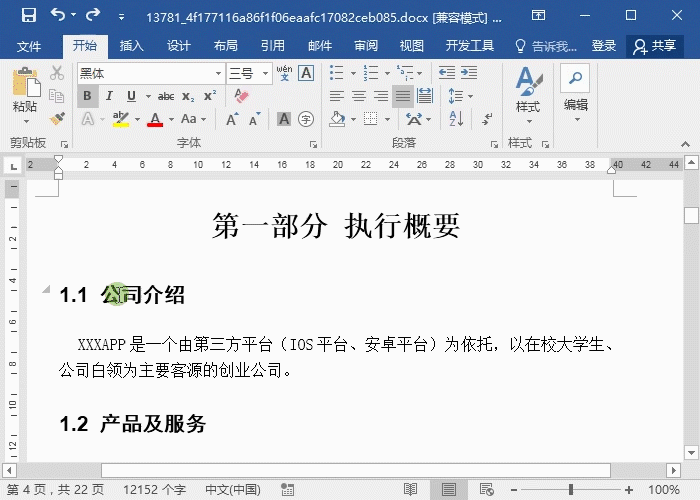The width and height of the screenshot is (700, 500).
Task: Open the font color dropdown arrow
Action: point(171,119)
